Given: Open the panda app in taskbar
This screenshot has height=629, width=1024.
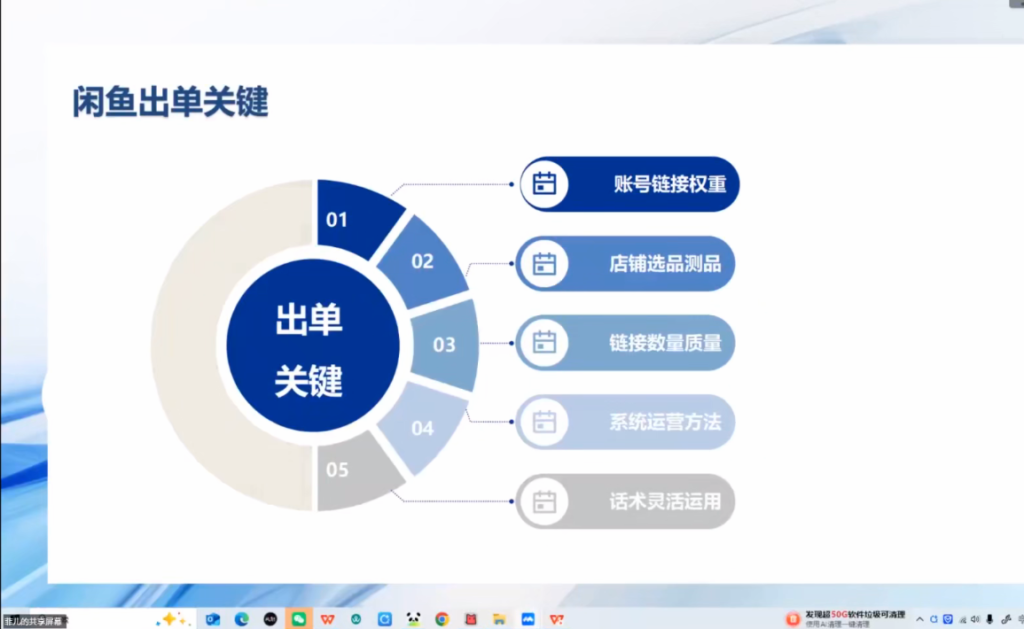Looking at the screenshot, I should pyautogui.click(x=413, y=619).
